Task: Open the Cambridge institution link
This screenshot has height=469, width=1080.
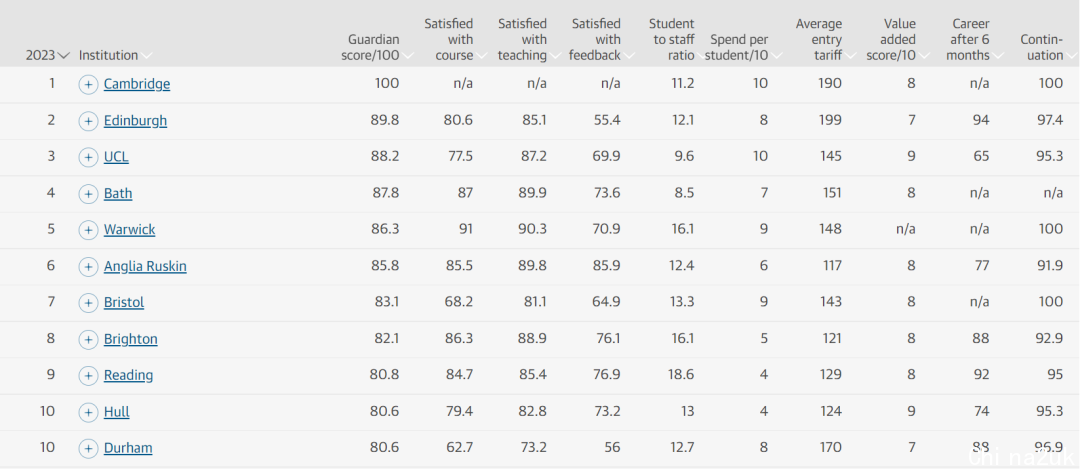Action: tap(137, 84)
